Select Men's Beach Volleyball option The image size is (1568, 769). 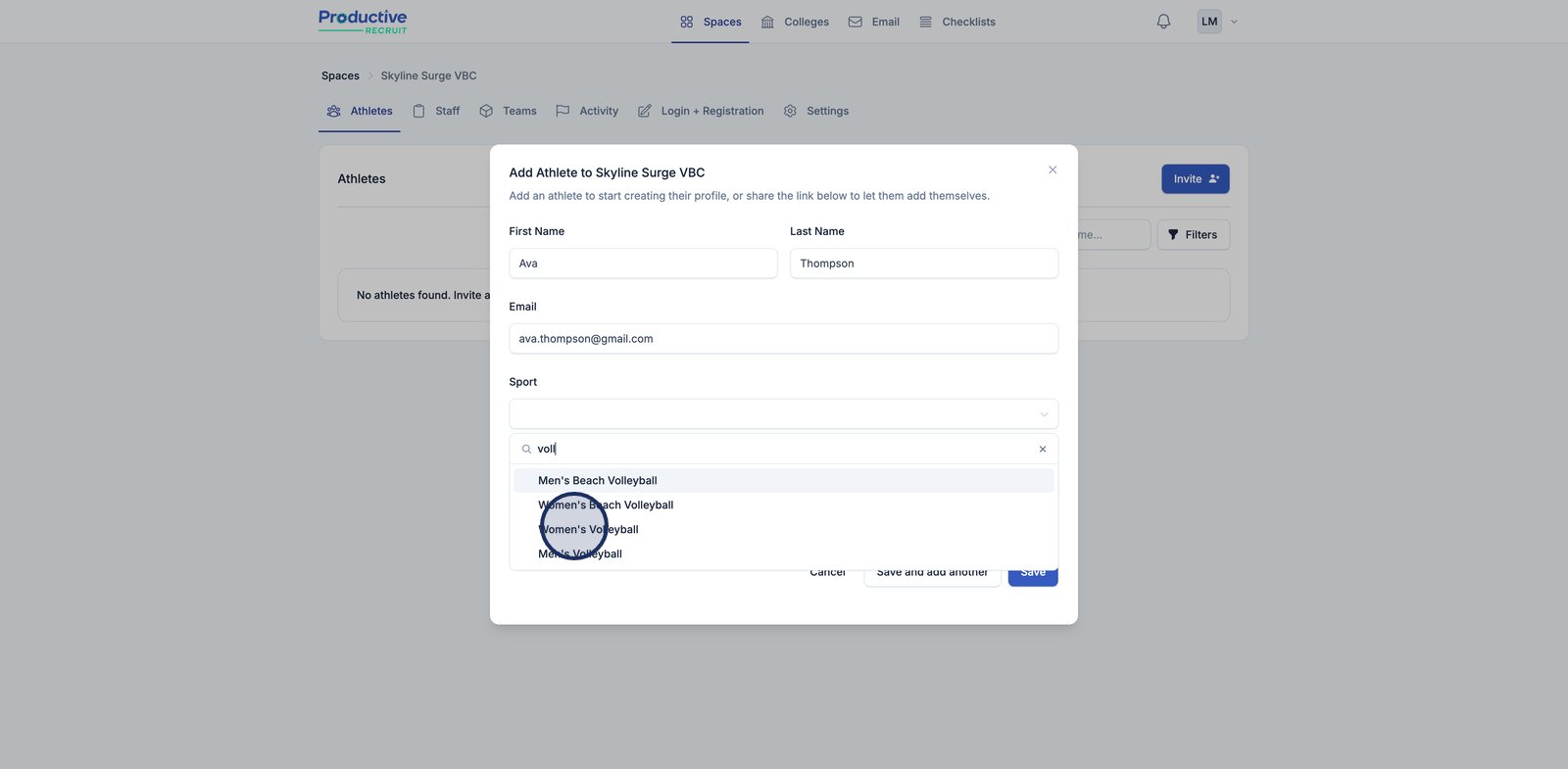tap(598, 481)
